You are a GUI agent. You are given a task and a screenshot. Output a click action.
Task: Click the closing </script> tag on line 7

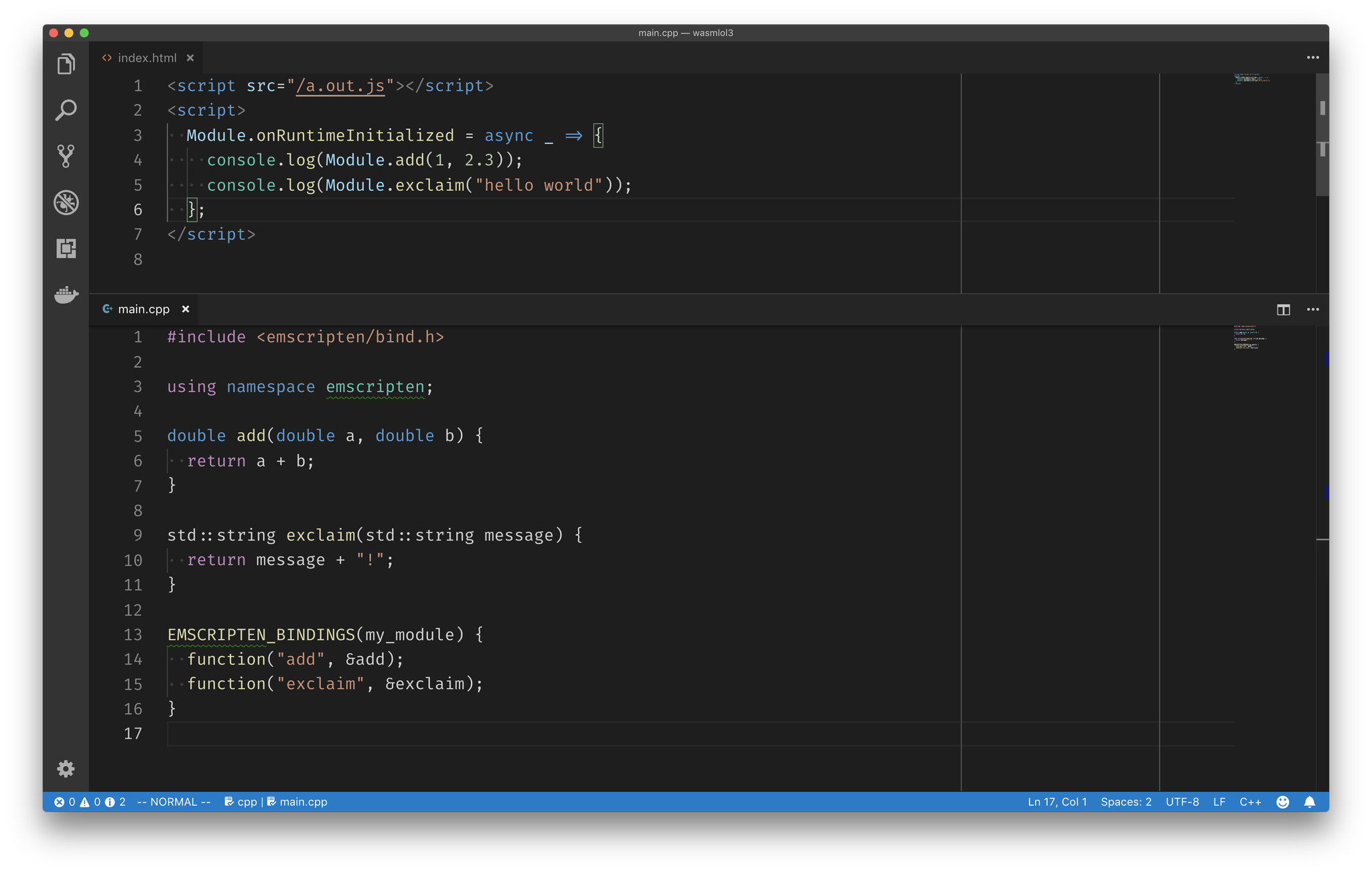click(211, 234)
